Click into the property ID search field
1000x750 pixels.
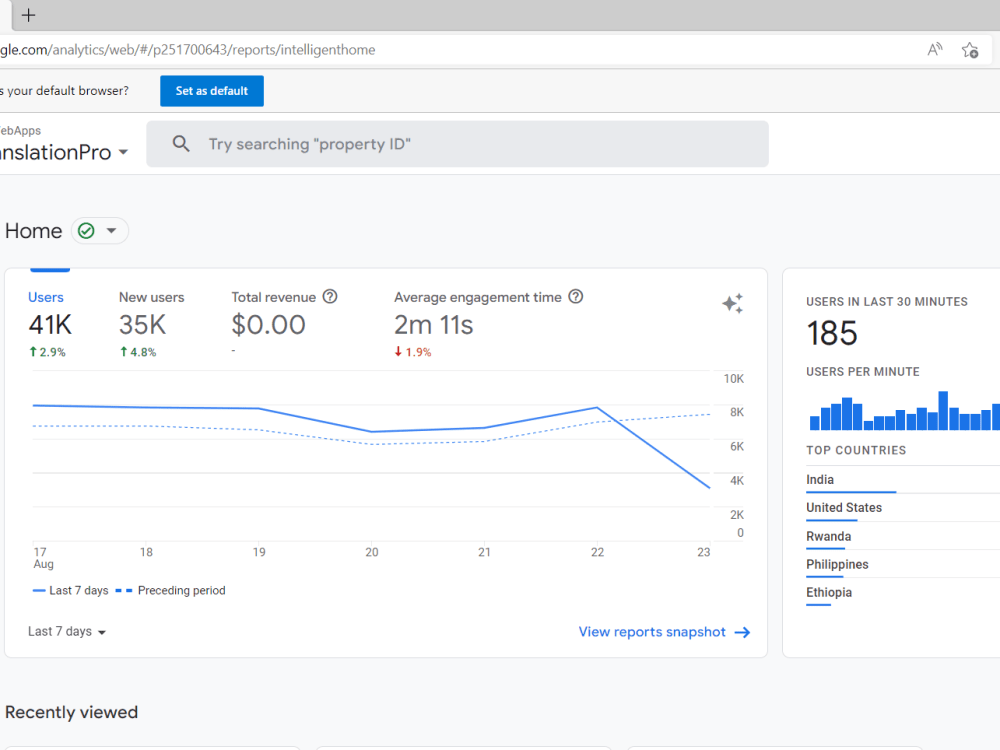(x=457, y=144)
